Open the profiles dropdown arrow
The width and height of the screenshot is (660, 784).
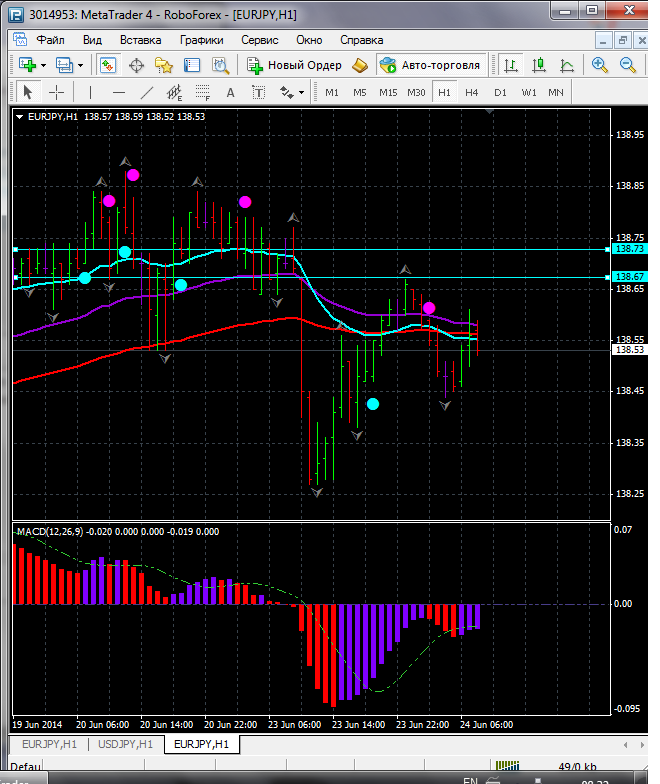(x=81, y=65)
